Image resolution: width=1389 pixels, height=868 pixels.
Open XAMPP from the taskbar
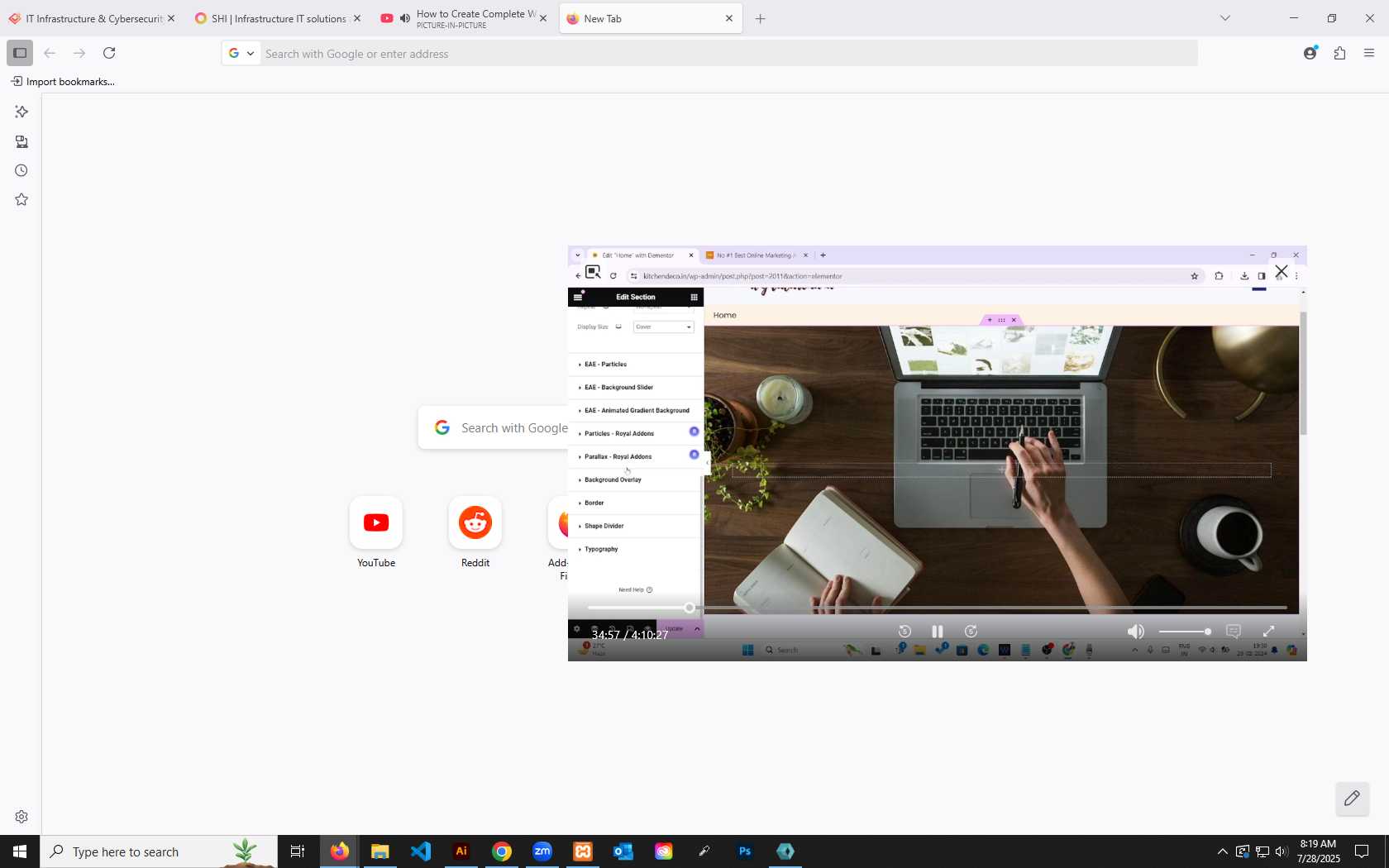point(583,851)
